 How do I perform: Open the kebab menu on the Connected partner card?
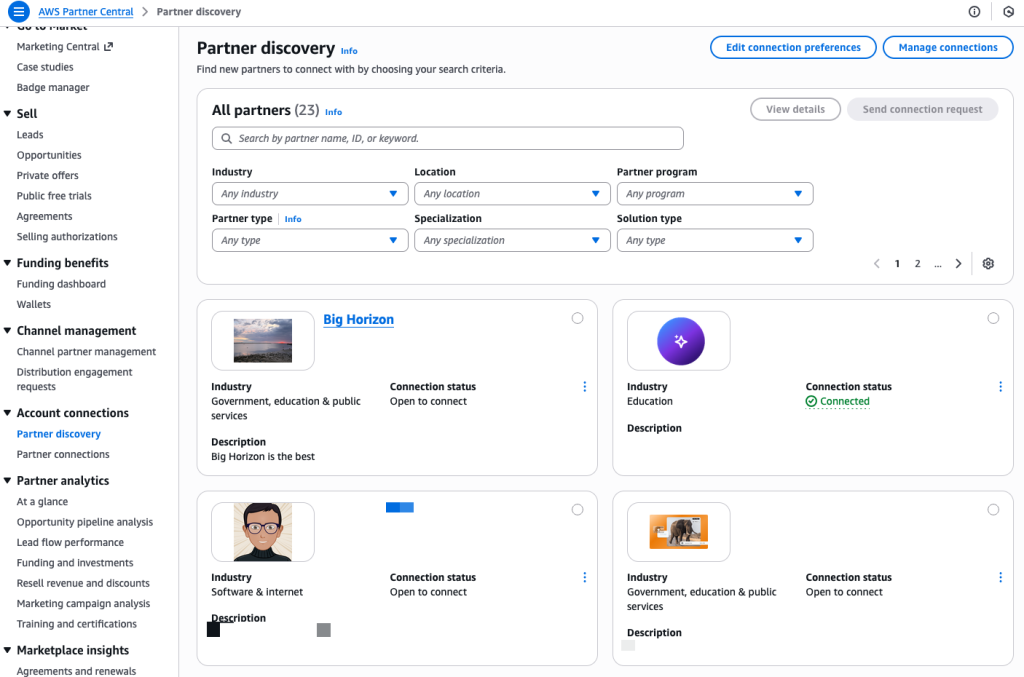[x=1000, y=386]
